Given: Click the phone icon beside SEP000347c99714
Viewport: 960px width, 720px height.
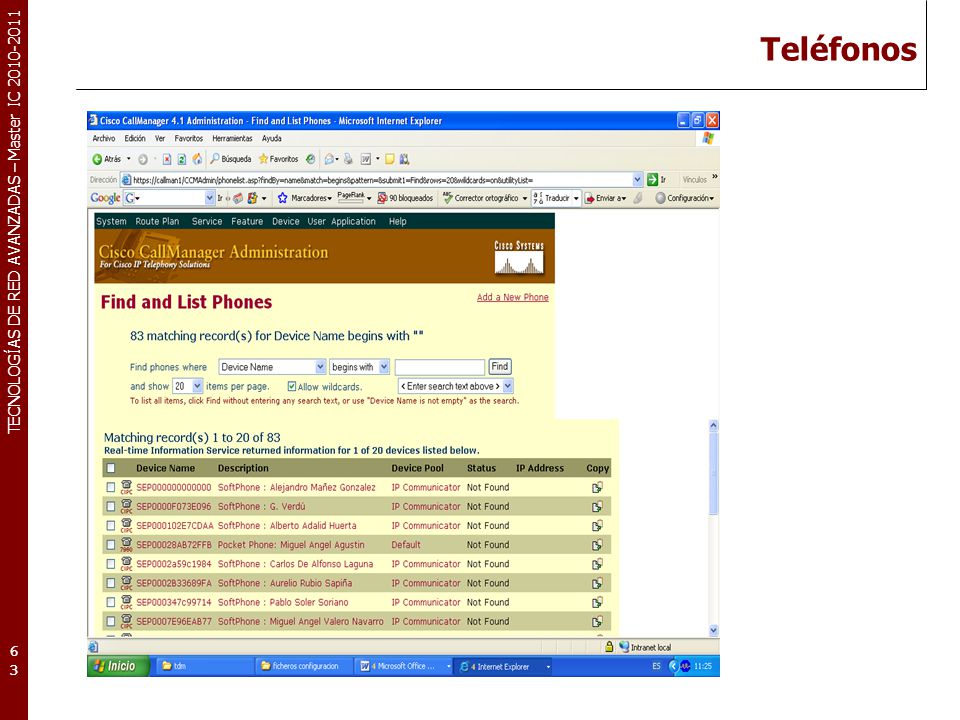Looking at the screenshot, I should click(x=126, y=602).
